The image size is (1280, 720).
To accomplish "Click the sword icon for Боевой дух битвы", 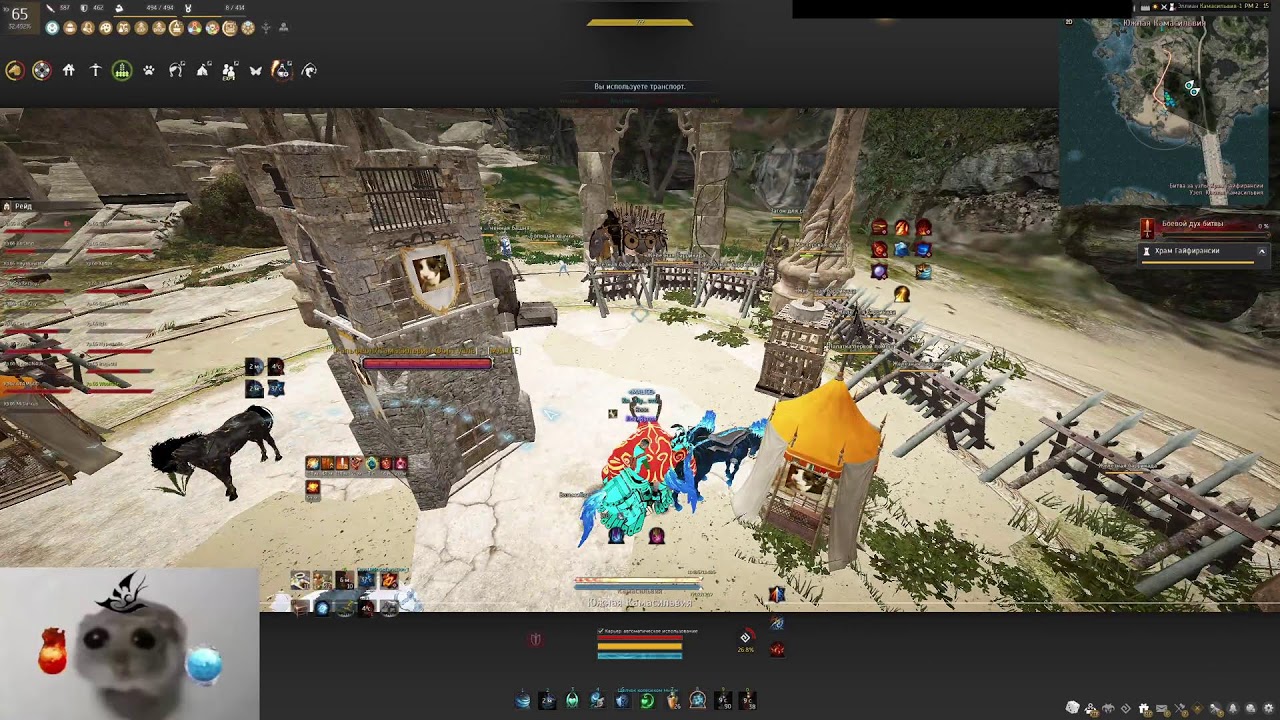I will (x=1148, y=226).
